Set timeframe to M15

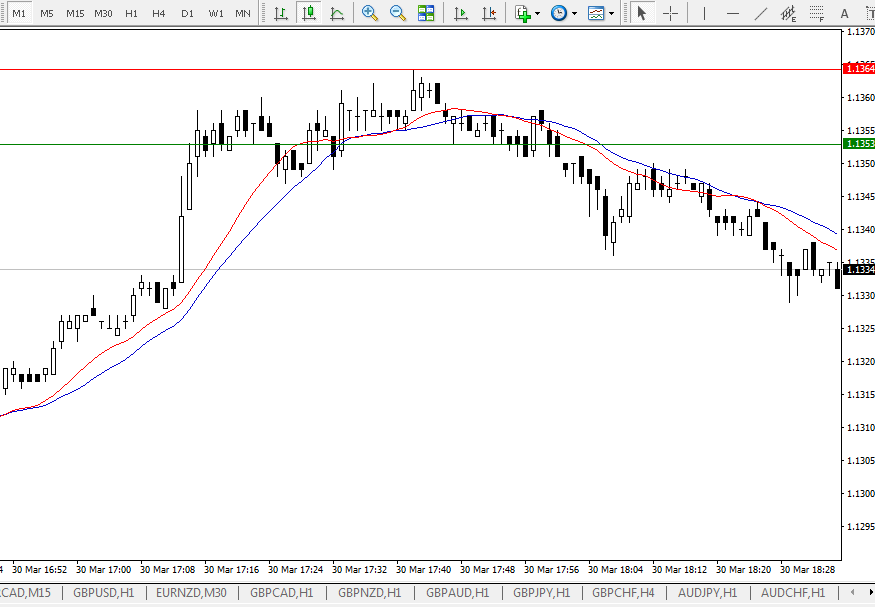click(x=75, y=13)
